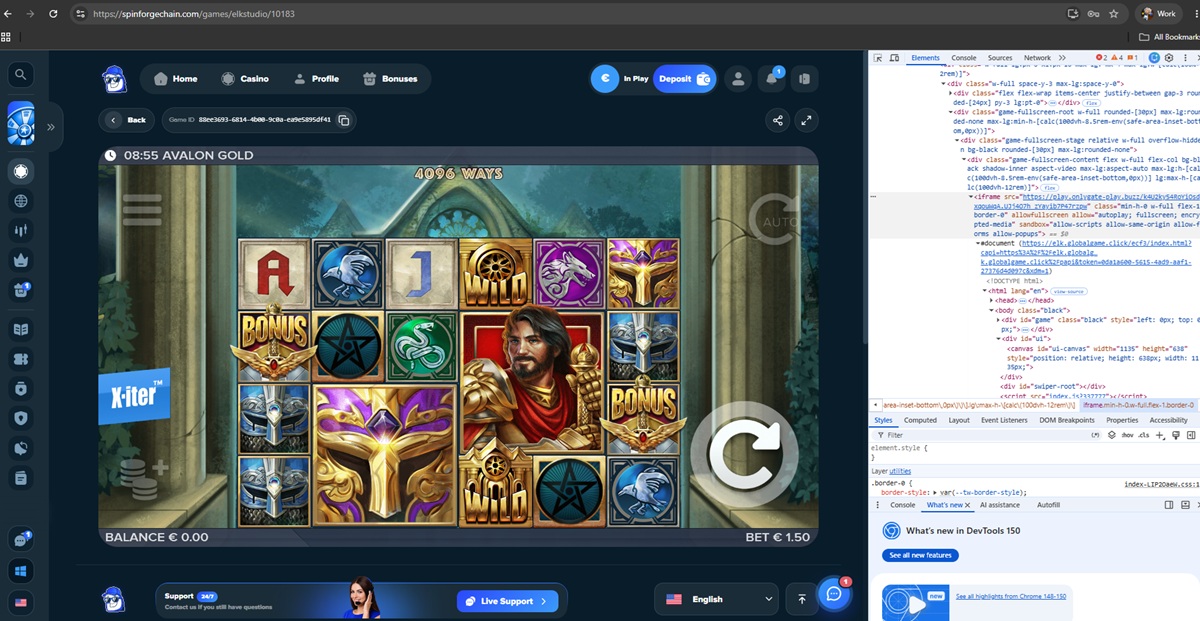This screenshot has width=1200, height=621.
Task: Expand the head element in DOM tree
Action: point(992,300)
